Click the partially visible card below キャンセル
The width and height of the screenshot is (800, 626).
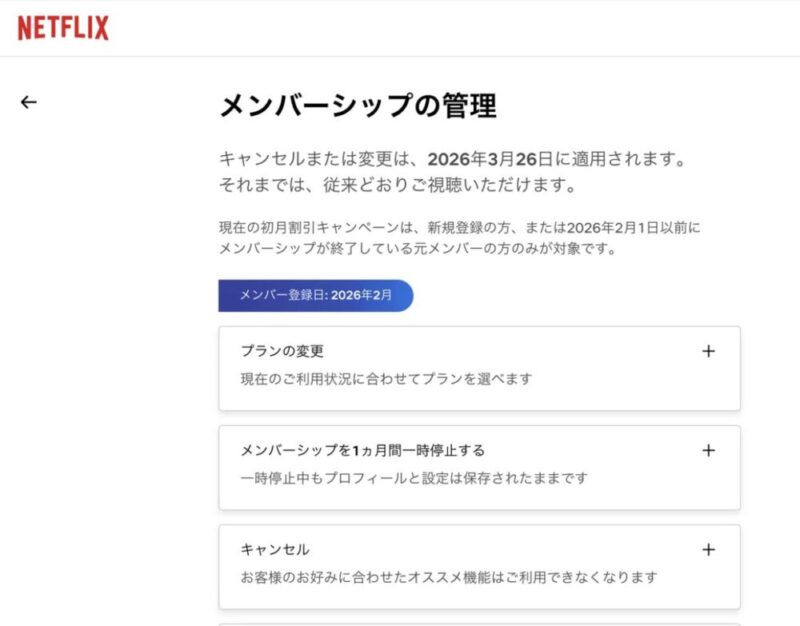coord(479,622)
